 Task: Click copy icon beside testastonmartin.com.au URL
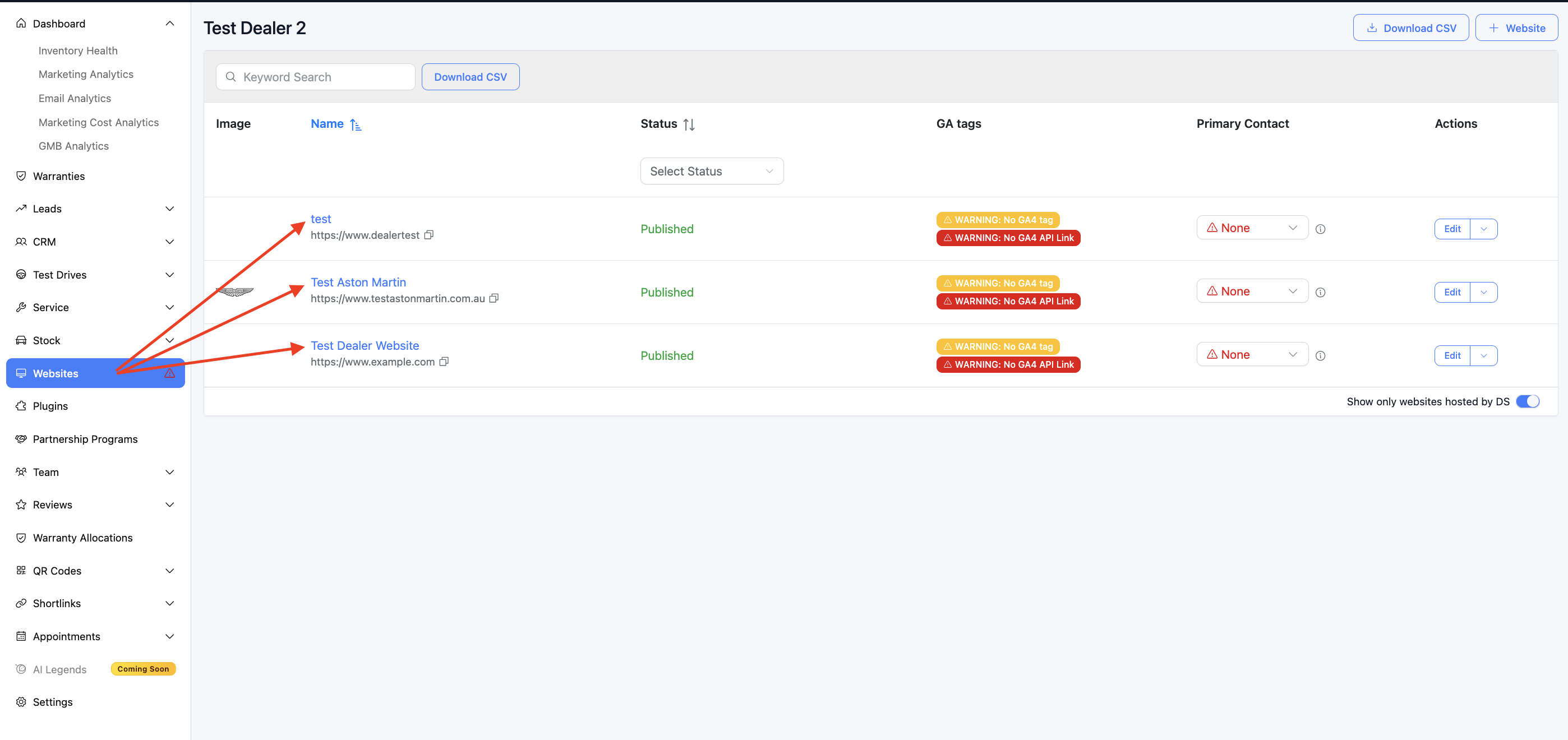coord(494,298)
